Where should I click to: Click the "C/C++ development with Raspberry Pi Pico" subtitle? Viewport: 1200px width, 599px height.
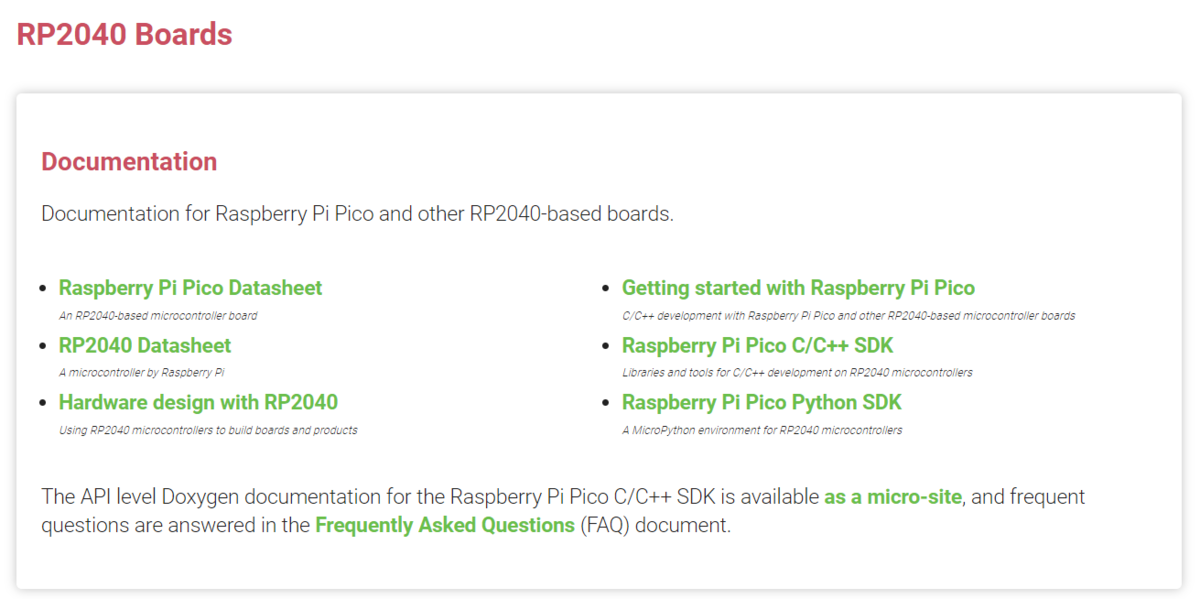coord(848,316)
